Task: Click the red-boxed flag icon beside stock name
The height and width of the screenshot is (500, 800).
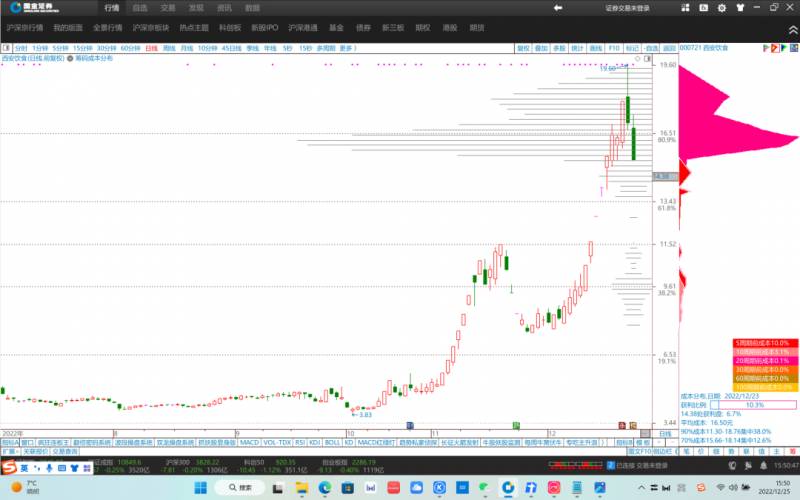Action: (774, 48)
